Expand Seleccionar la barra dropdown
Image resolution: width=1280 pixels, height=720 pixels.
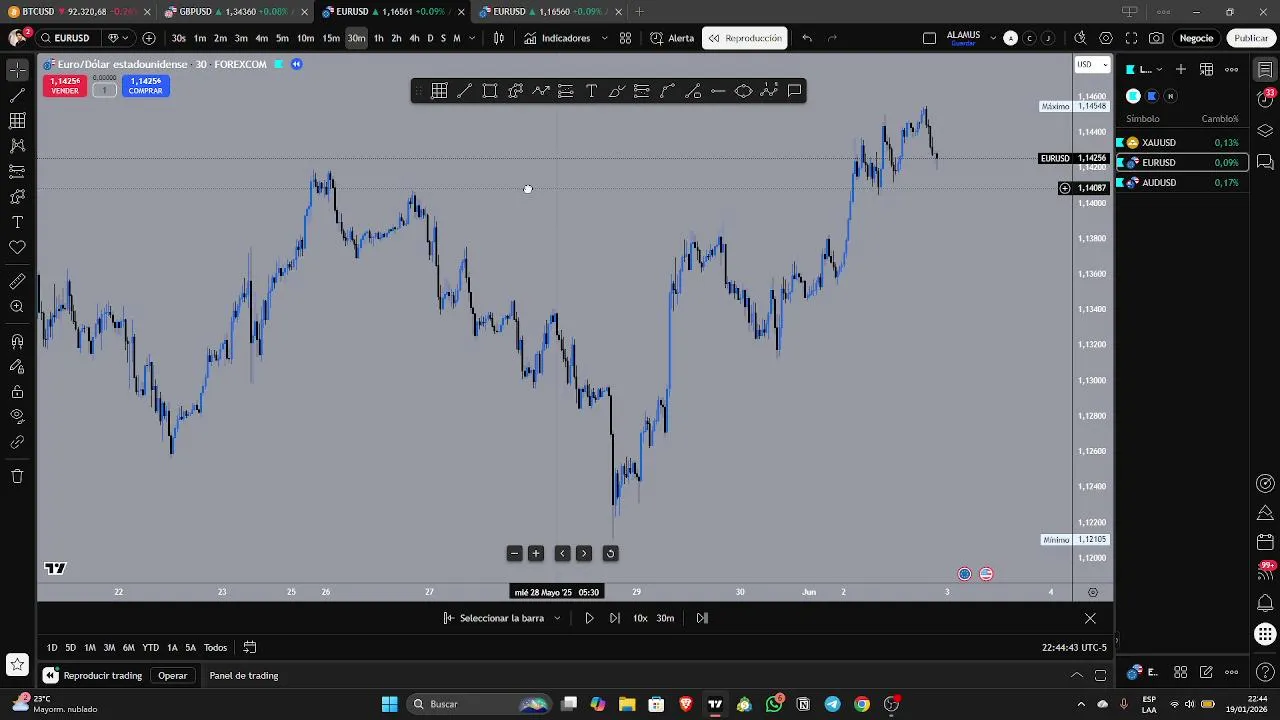pos(557,618)
